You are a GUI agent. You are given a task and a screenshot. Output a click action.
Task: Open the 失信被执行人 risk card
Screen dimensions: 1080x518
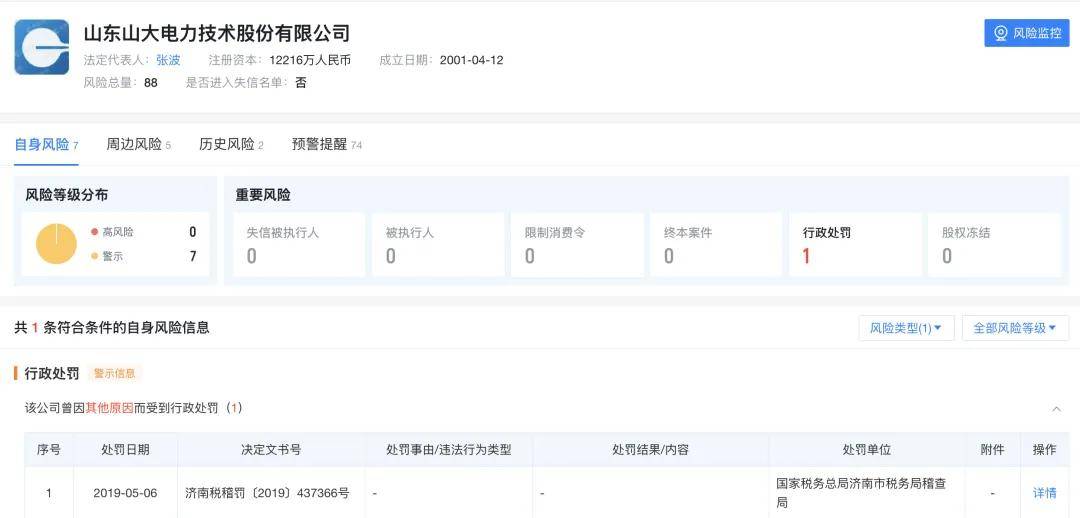[299, 245]
